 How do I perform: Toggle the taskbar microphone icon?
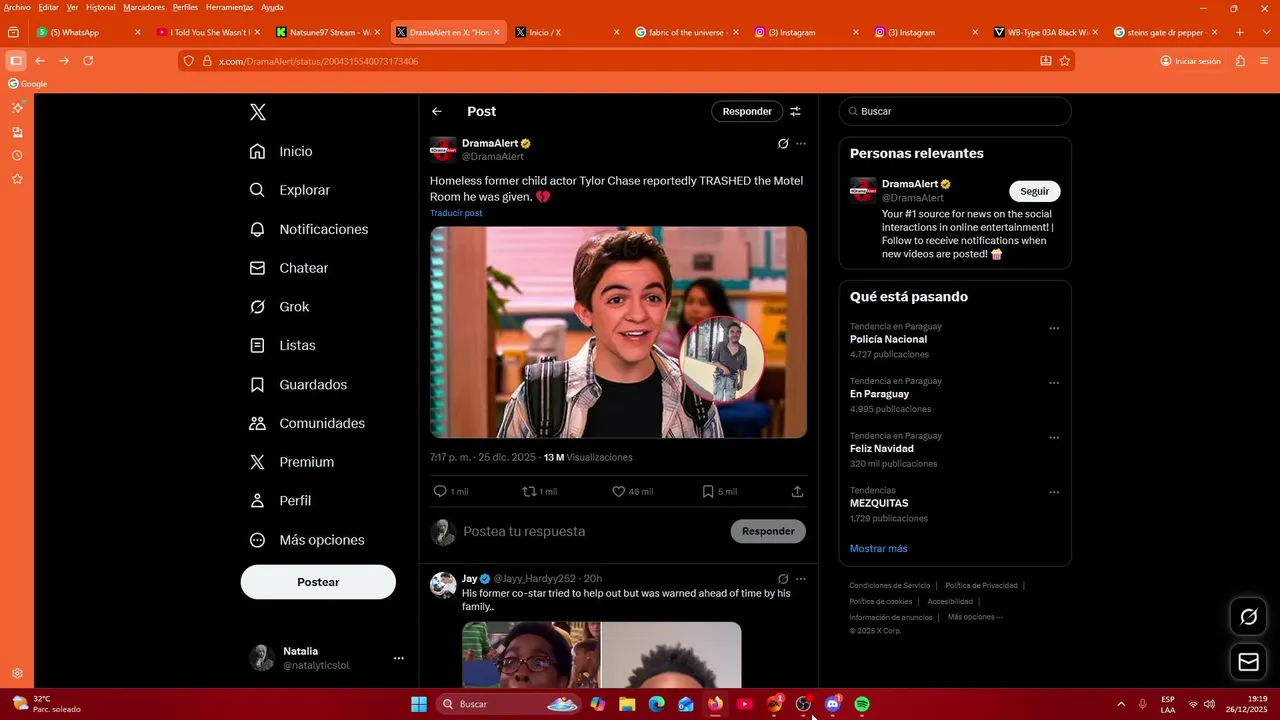point(1142,704)
